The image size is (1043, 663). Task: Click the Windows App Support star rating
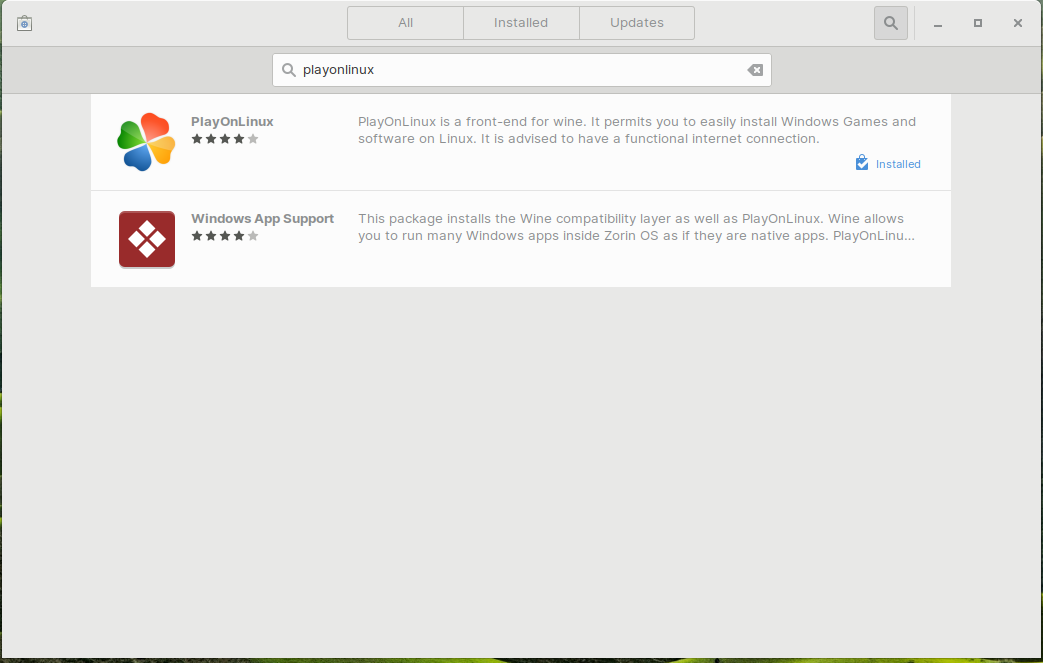click(x=225, y=236)
